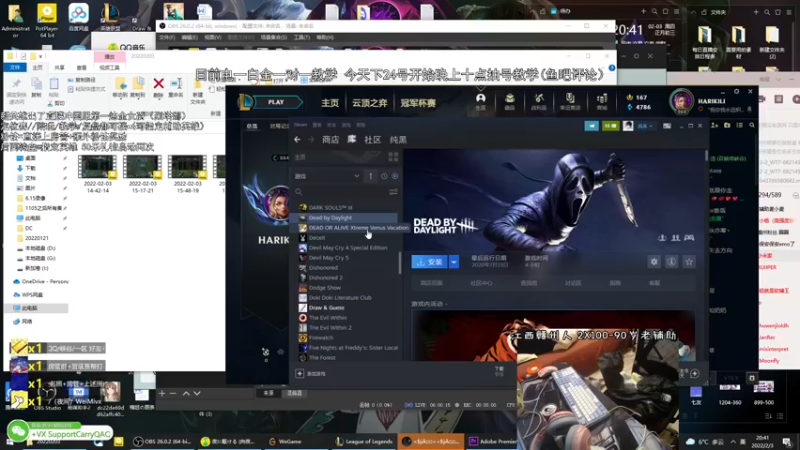
Task: Open the Steam 库 tab
Action: pyautogui.click(x=352, y=139)
